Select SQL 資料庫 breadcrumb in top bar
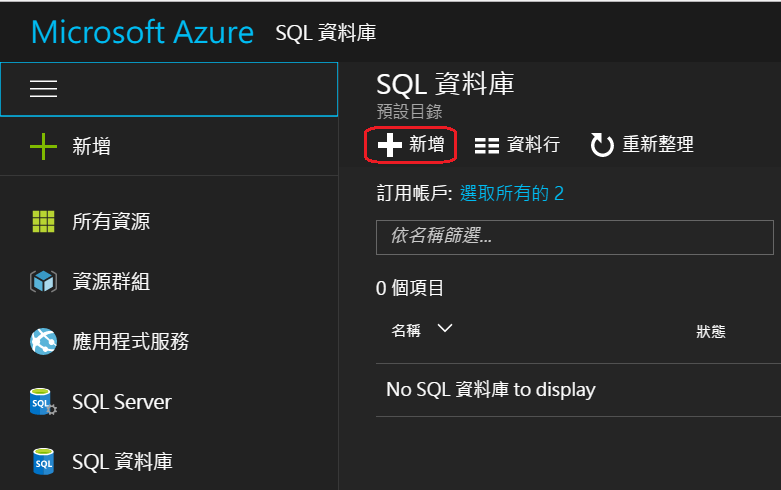The width and height of the screenshot is (781, 490). tap(326, 32)
